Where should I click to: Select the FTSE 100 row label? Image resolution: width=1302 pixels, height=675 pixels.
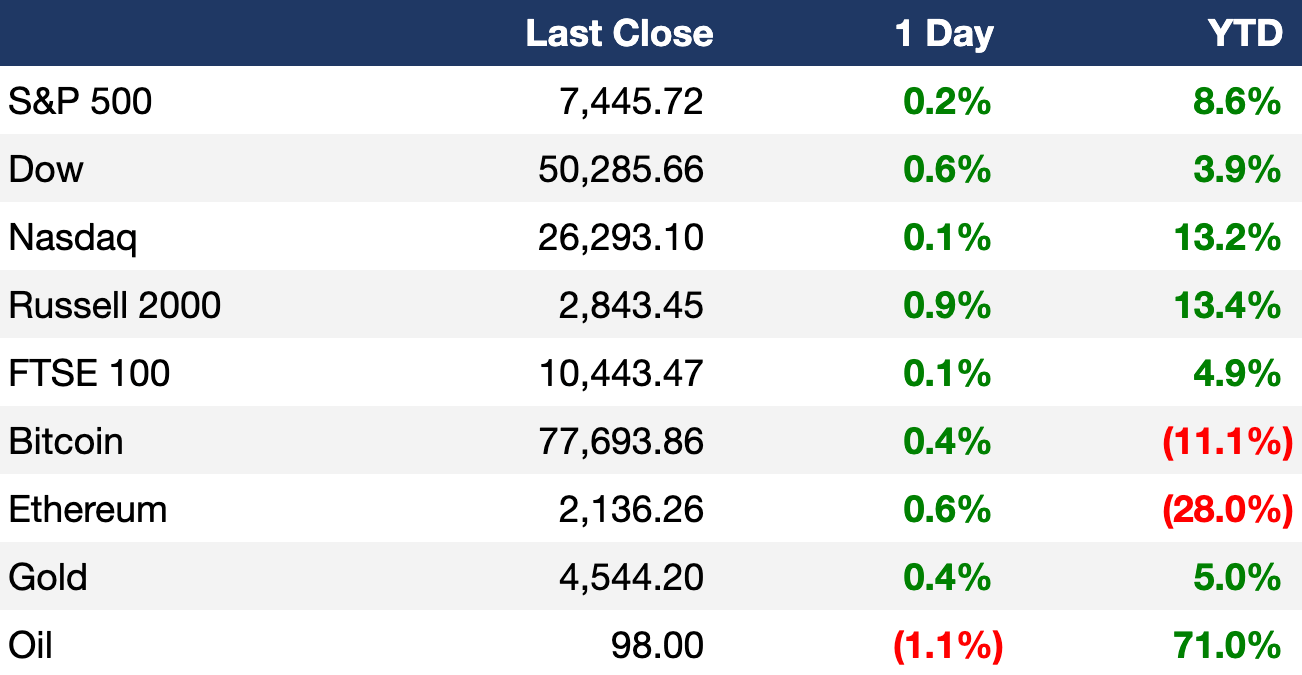(89, 373)
